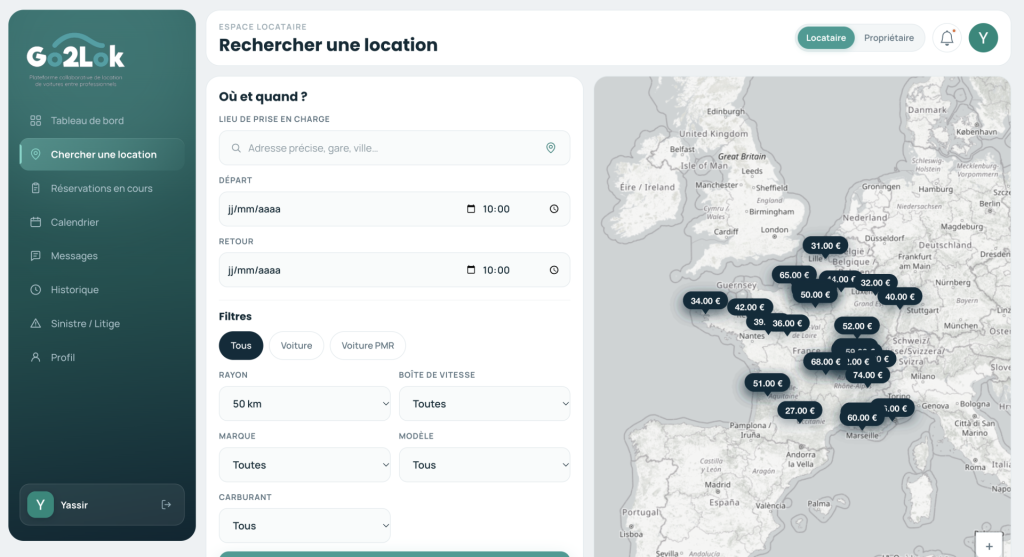Click the Messages chat bubble icon
The height and width of the screenshot is (557, 1024).
pyautogui.click(x=36, y=256)
